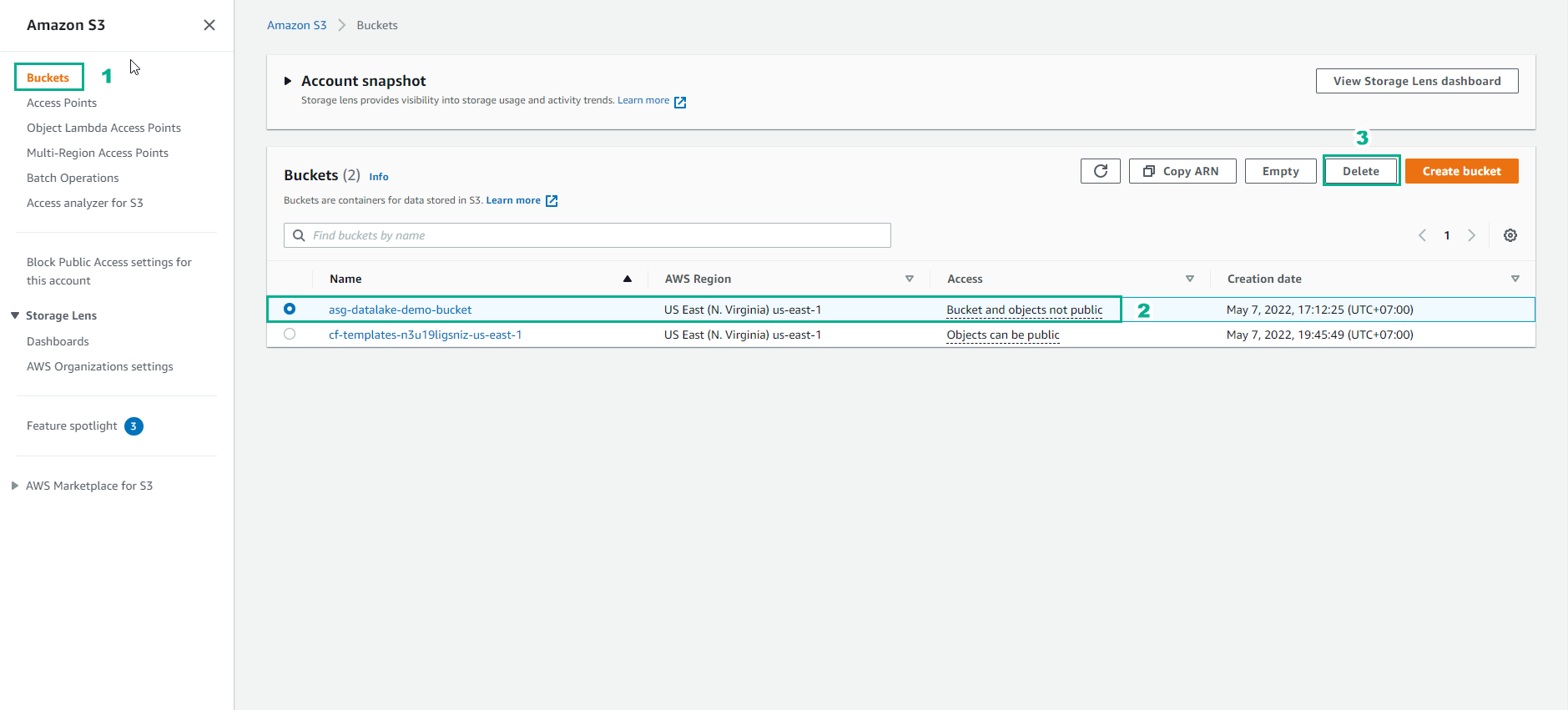Image resolution: width=1568 pixels, height=710 pixels.
Task: Click page number 1 in pagination
Action: [x=1447, y=235]
